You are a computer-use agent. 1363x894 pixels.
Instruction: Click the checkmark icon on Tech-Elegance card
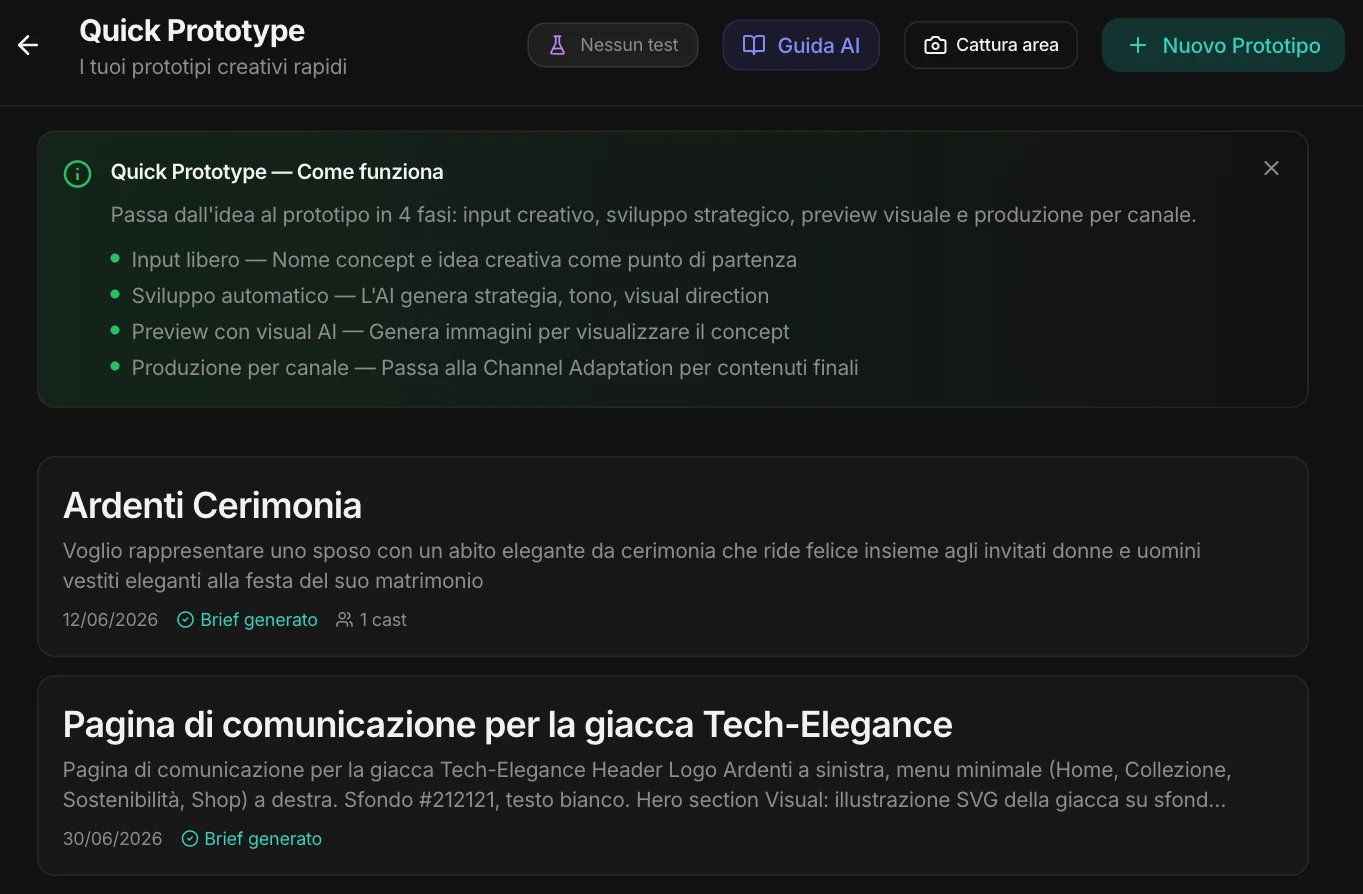[190, 839]
